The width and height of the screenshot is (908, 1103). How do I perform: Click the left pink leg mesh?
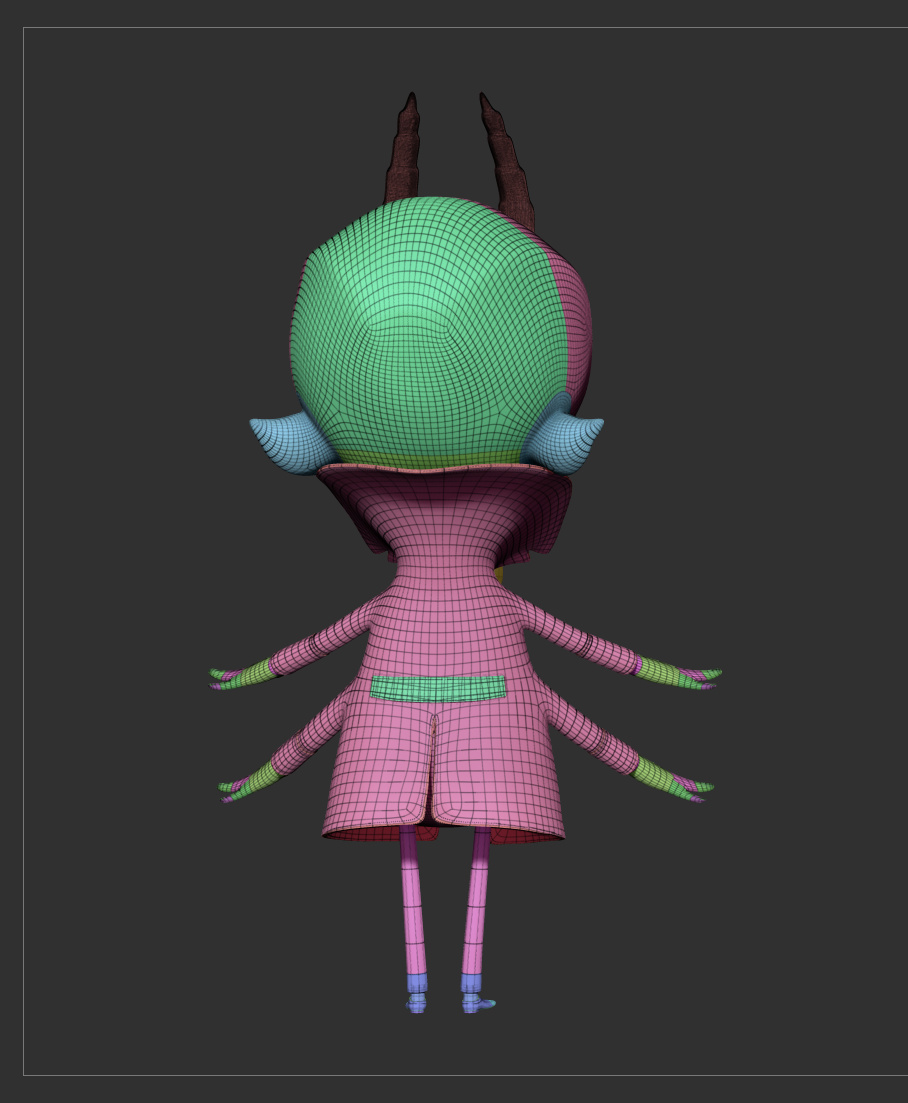coord(413,900)
